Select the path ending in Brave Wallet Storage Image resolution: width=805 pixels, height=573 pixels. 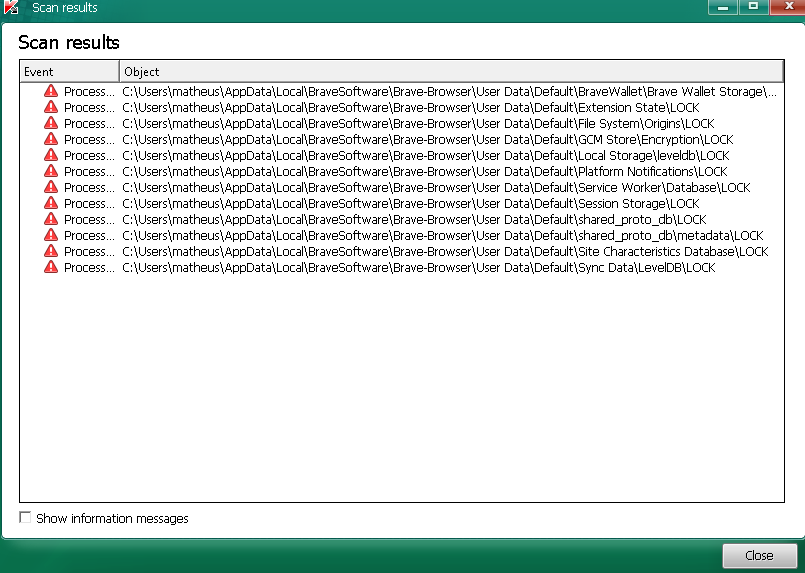click(x=449, y=91)
